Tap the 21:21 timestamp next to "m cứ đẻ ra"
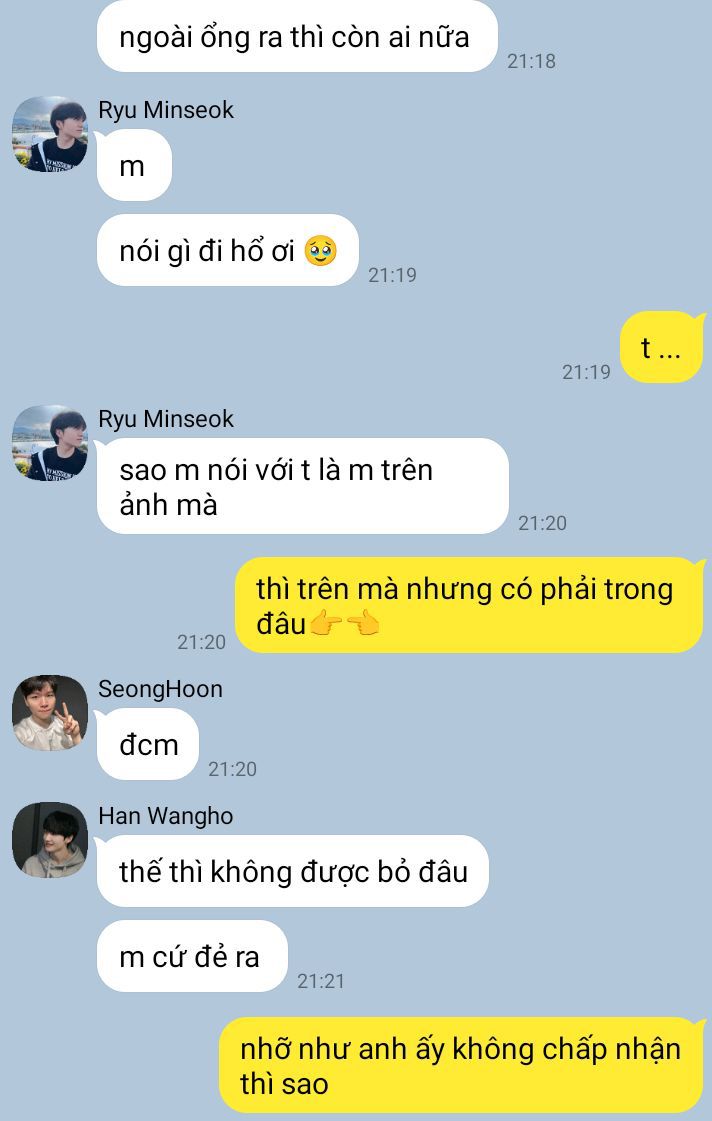712x1121 pixels. coord(321,981)
